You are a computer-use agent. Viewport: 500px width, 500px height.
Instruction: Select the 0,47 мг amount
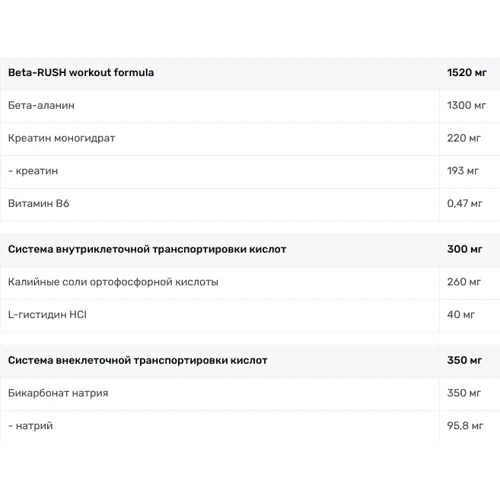465,203
